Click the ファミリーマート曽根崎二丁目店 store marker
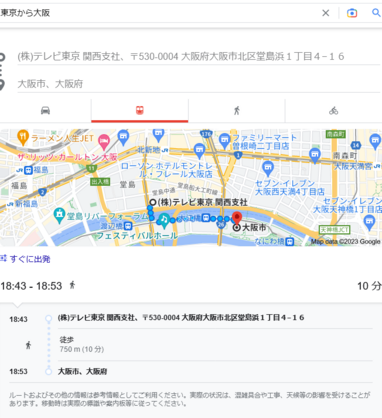 coord(225,141)
